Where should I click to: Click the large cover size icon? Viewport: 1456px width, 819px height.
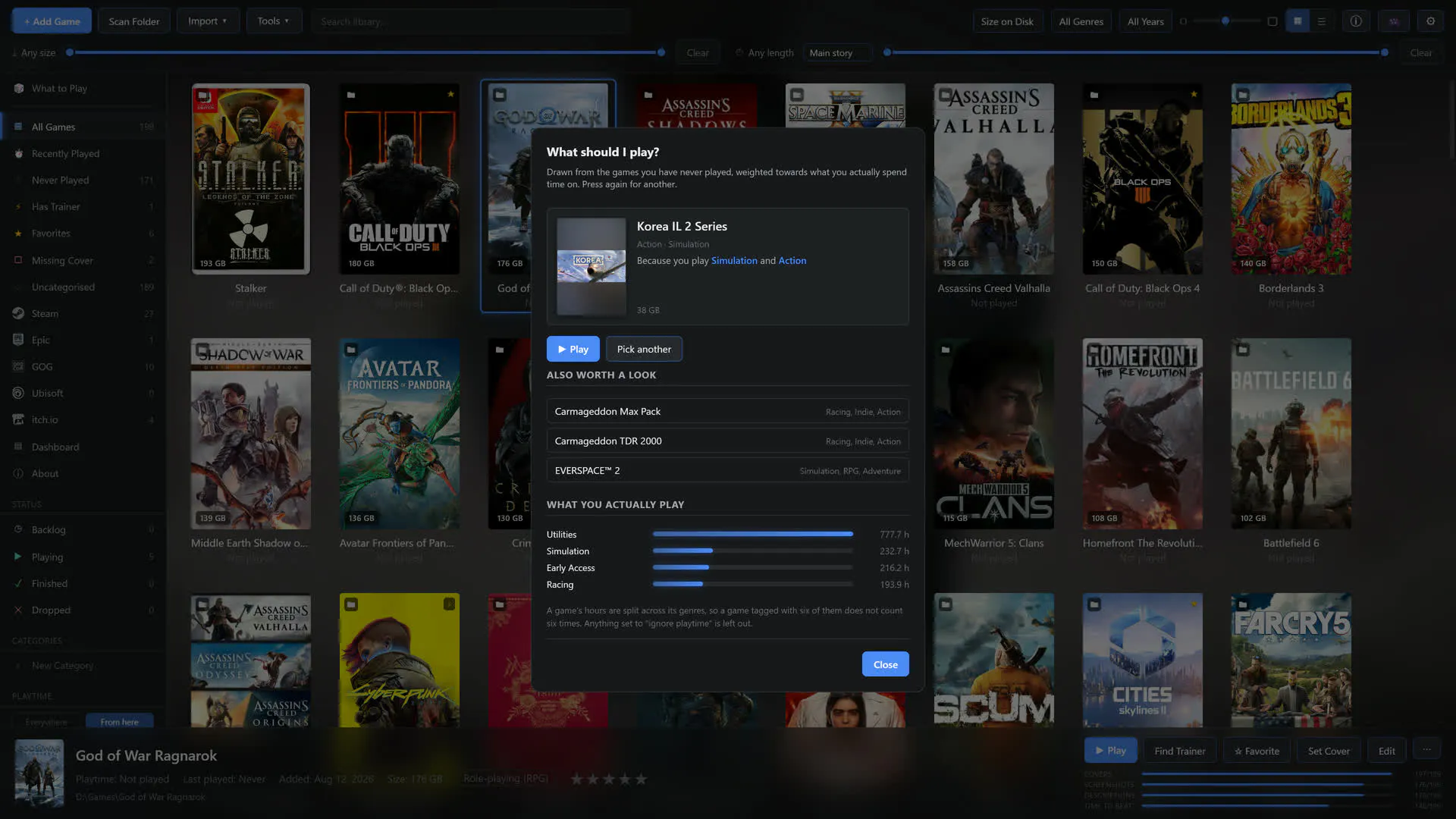point(1272,21)
